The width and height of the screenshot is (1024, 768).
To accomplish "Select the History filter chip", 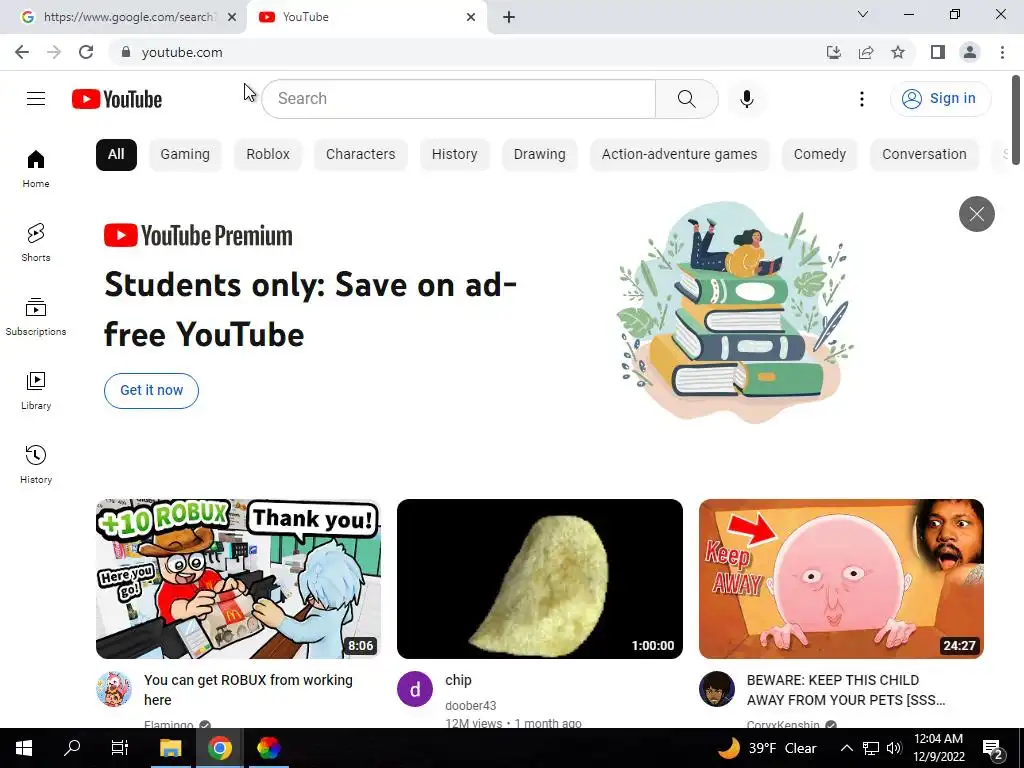I will 455,155.
